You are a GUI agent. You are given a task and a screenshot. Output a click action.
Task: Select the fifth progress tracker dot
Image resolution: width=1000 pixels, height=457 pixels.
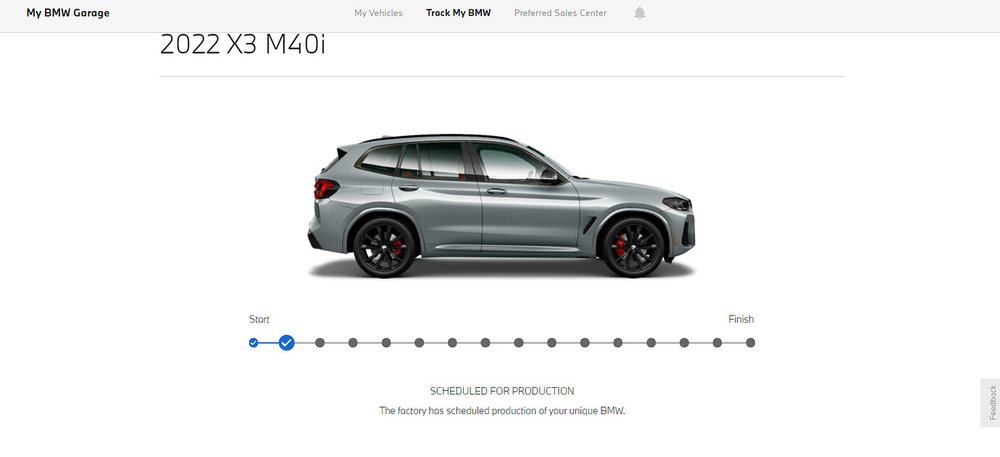tap(386, 343)
